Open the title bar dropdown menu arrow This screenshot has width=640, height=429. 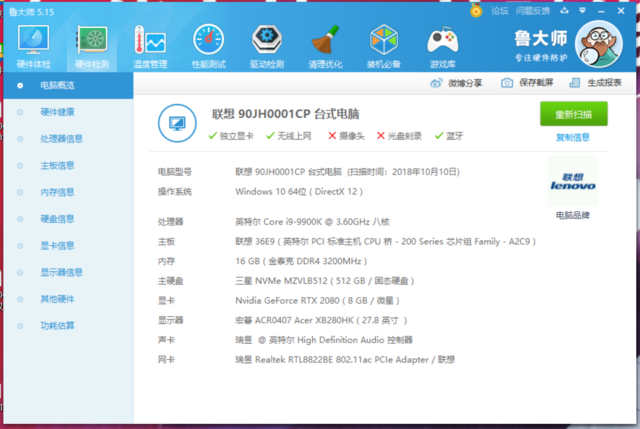[x=582, y=11]
